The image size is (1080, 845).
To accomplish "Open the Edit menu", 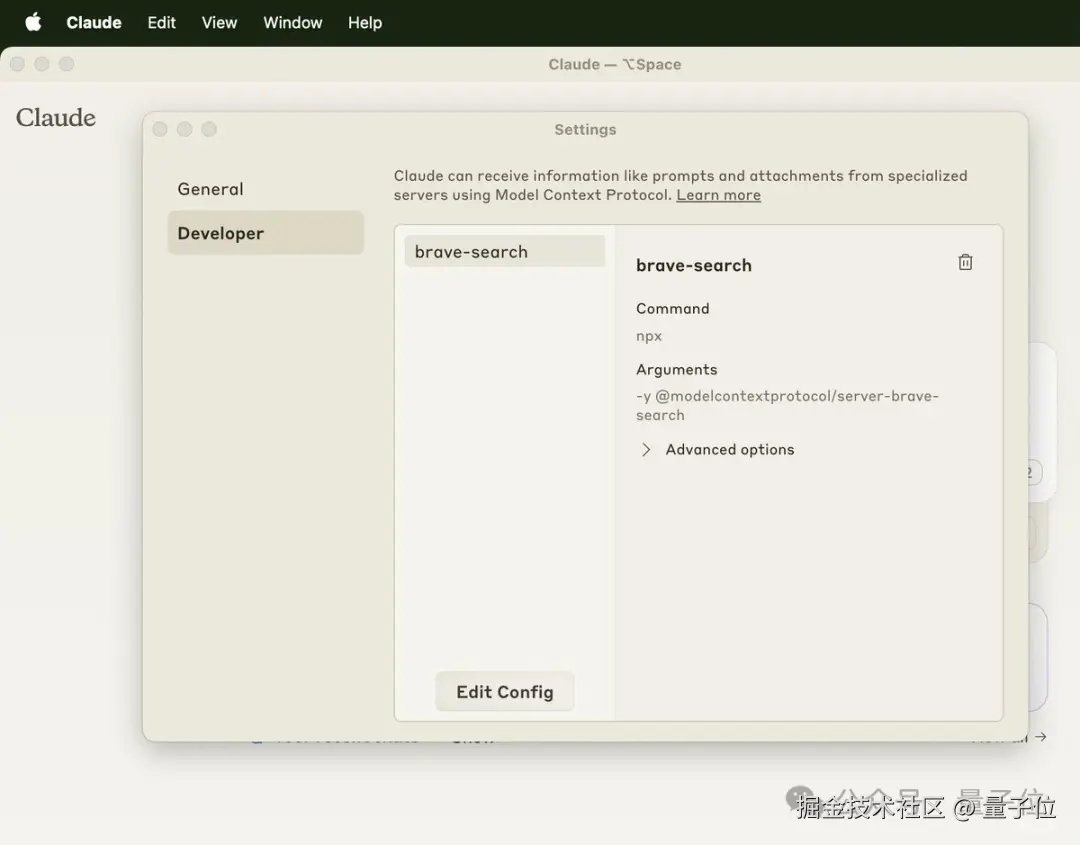I will 161,23.
